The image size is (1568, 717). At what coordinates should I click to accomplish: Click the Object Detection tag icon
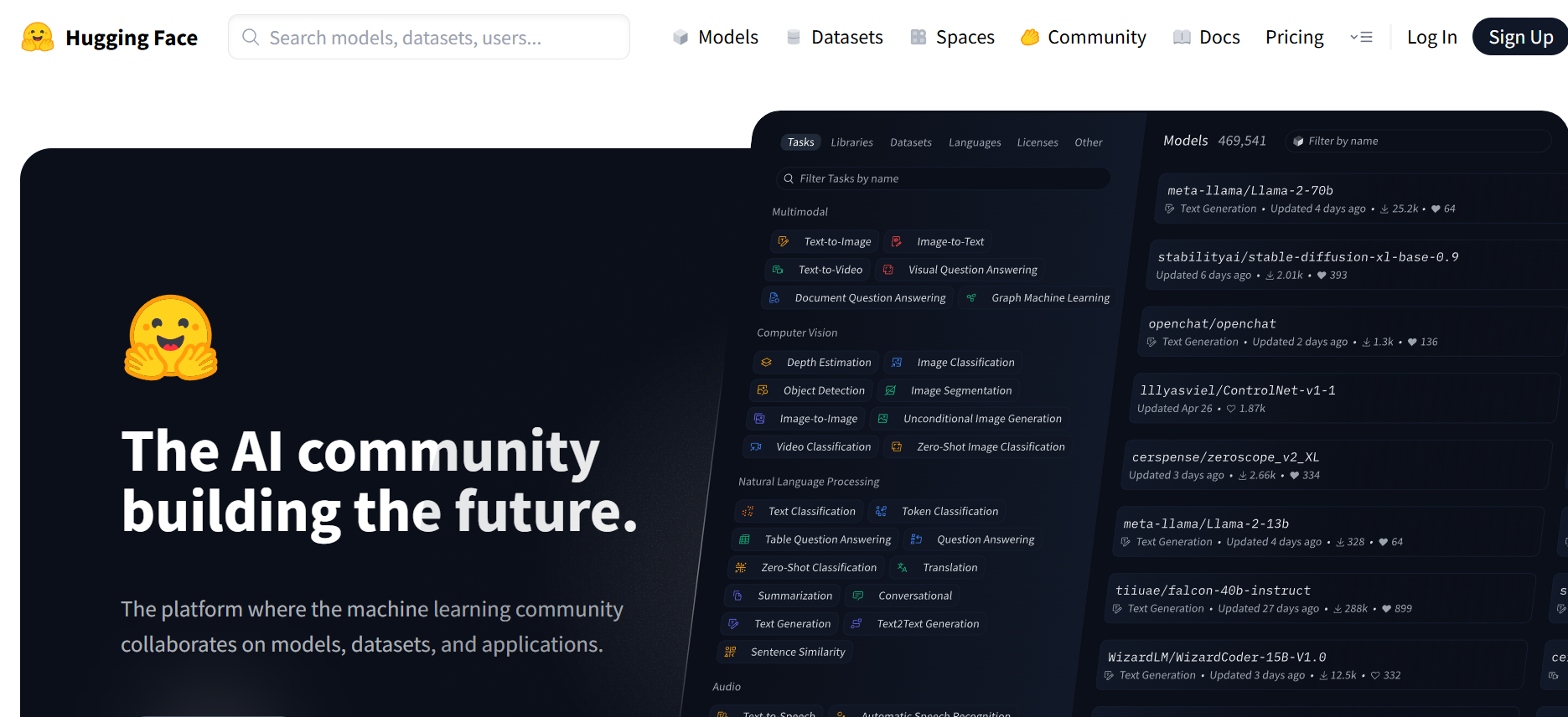point(763,390)
